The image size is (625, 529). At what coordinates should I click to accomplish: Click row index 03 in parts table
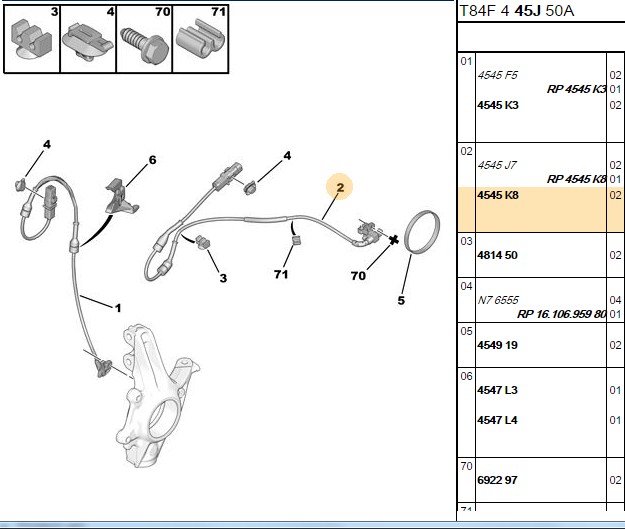point(466,241)
